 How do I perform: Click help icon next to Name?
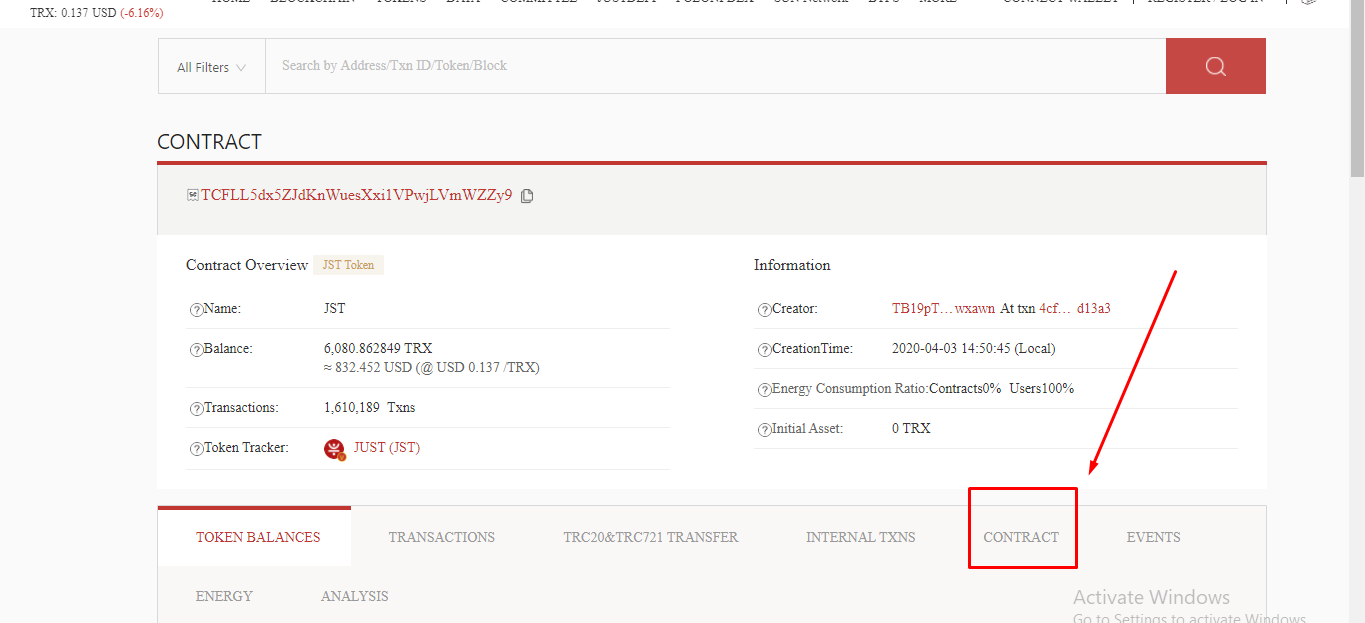coord(196,310)
